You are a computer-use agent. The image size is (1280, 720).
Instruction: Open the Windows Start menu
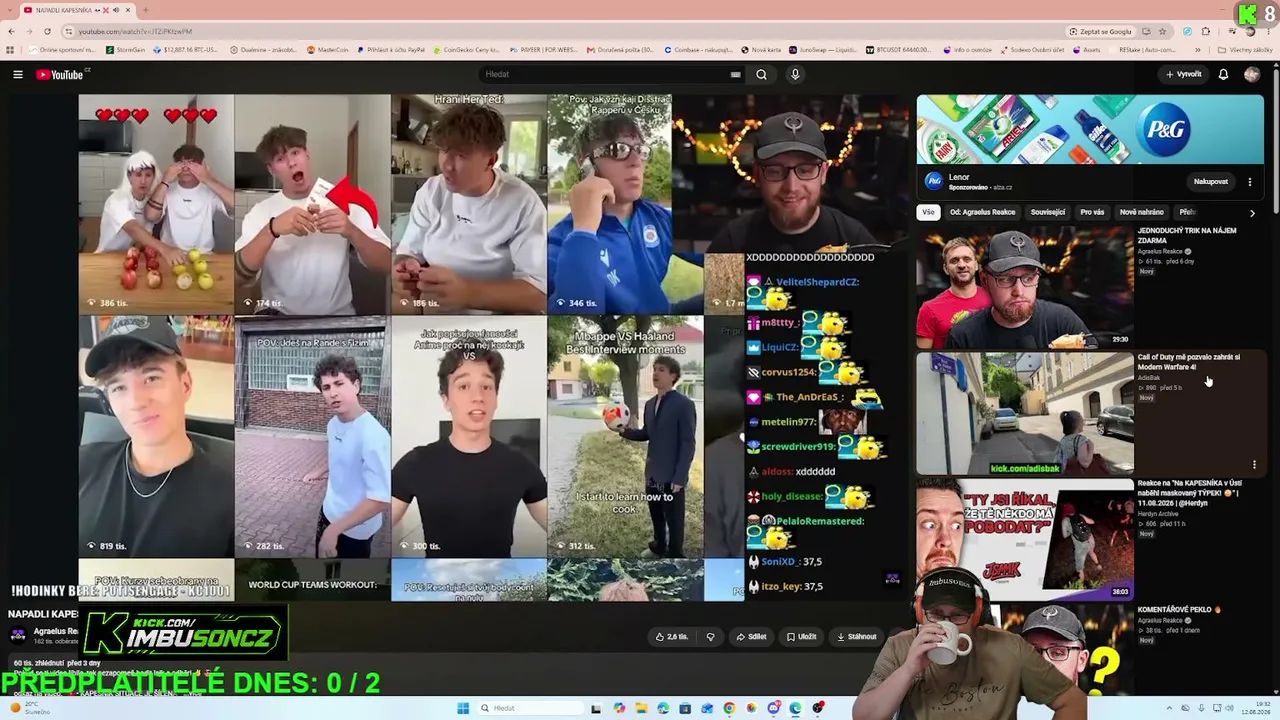coord(463,708)
